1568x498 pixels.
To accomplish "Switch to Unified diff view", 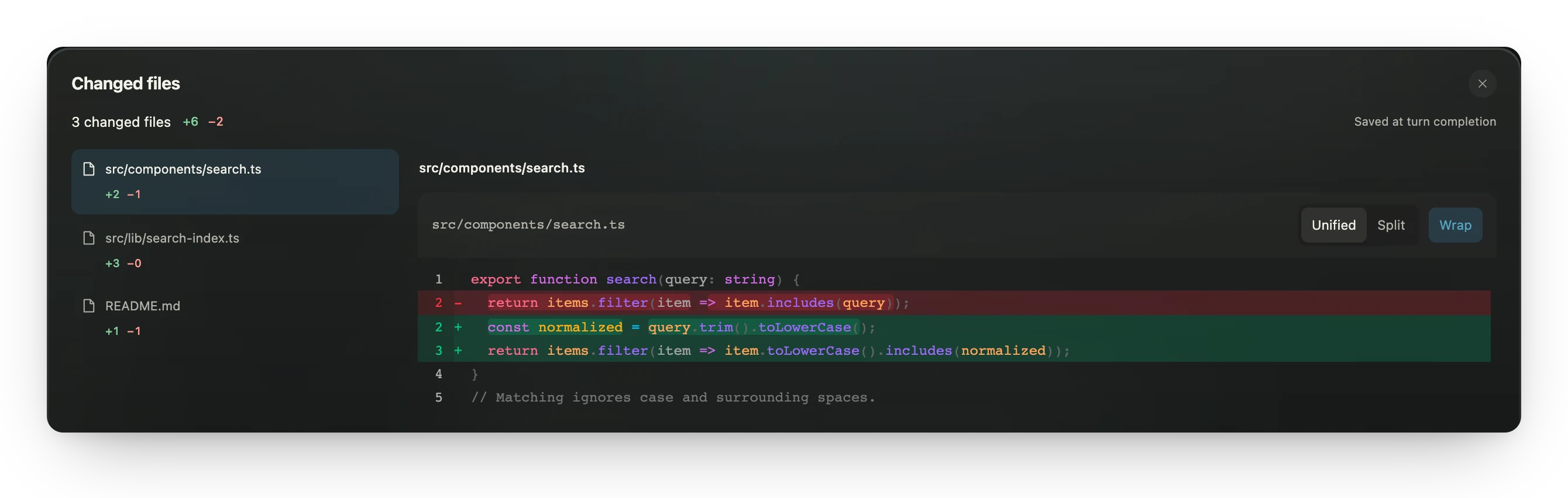I will click(1333, 225).
